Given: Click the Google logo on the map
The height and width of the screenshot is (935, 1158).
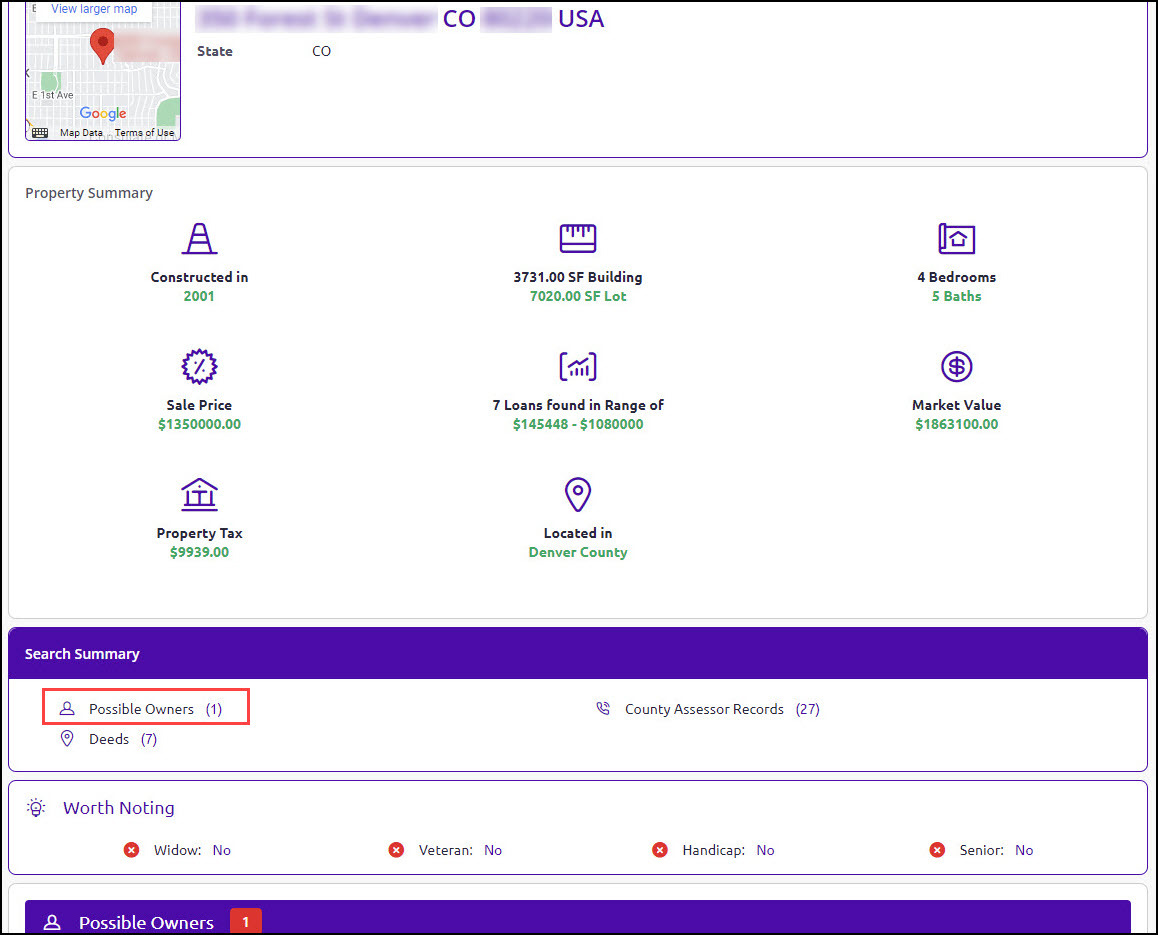Looking at the screenshot, I should pyautogui.click(x=103, y=113).
